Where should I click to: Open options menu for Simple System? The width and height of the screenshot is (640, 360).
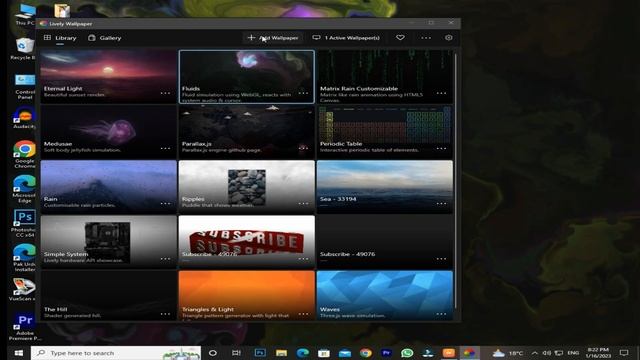[165, 259]
